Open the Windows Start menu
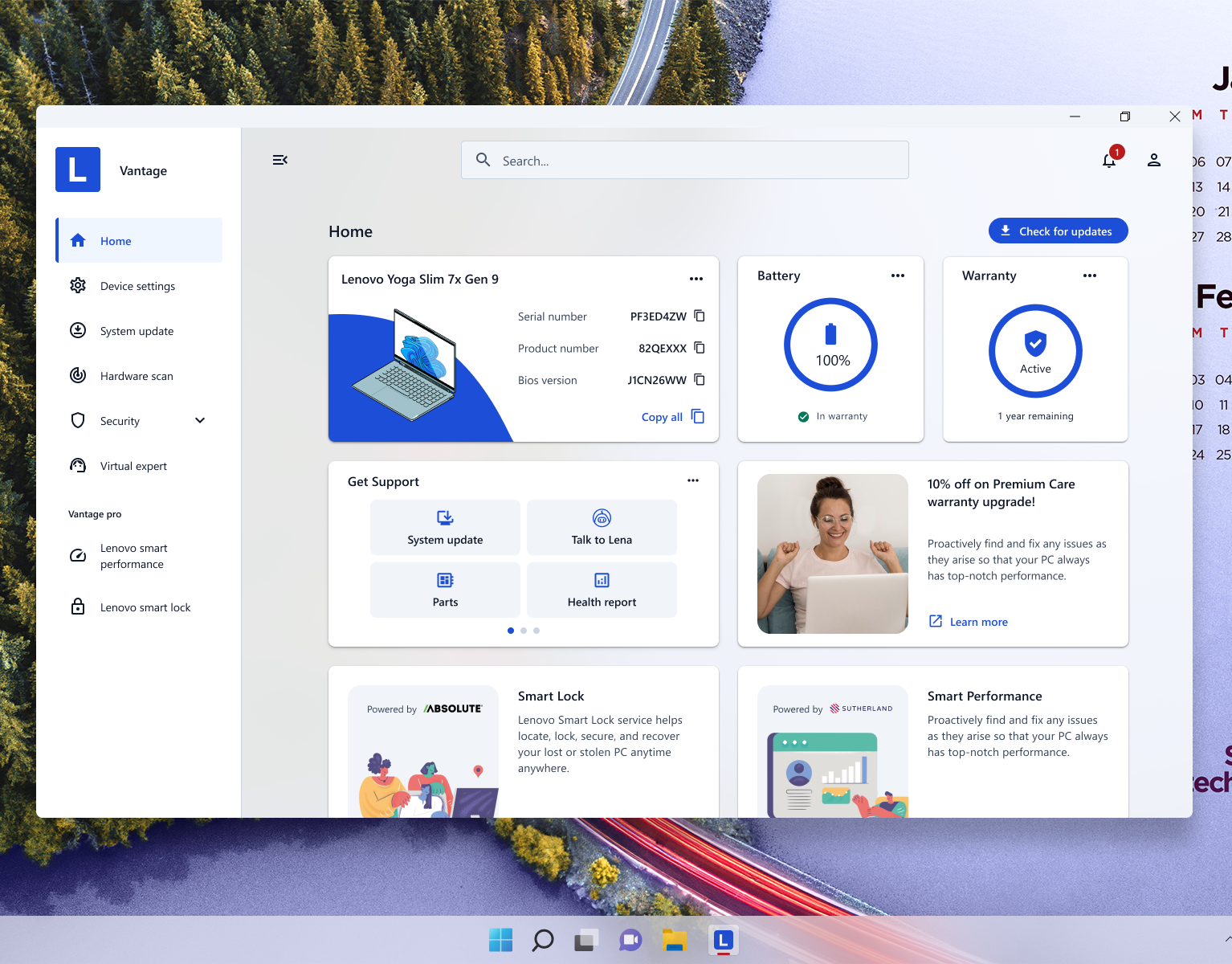The height and width of the screenshot is (964, 1232). pos(500,940)
